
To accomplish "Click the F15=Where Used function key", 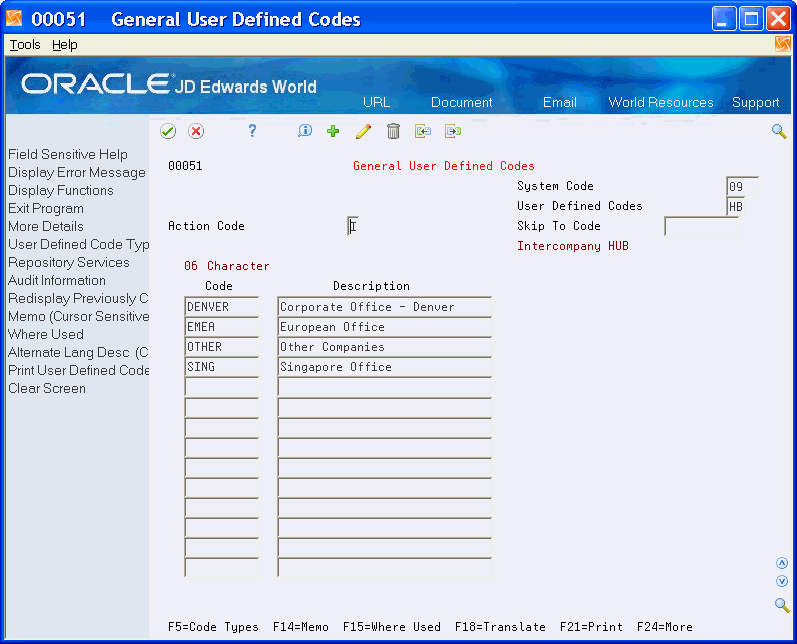I will [x=391, y=627].
